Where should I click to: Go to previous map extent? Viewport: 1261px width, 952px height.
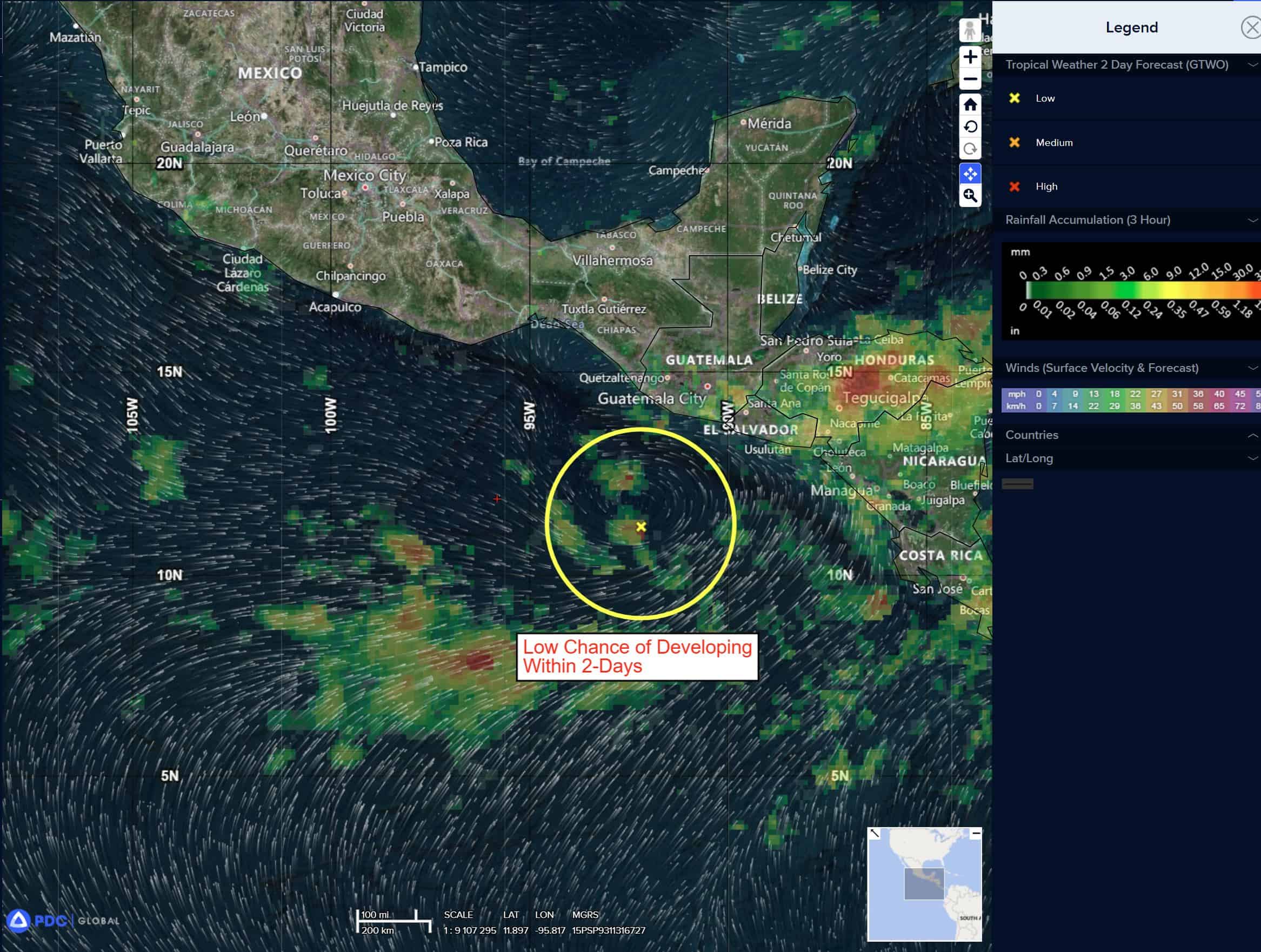point(970,127)
